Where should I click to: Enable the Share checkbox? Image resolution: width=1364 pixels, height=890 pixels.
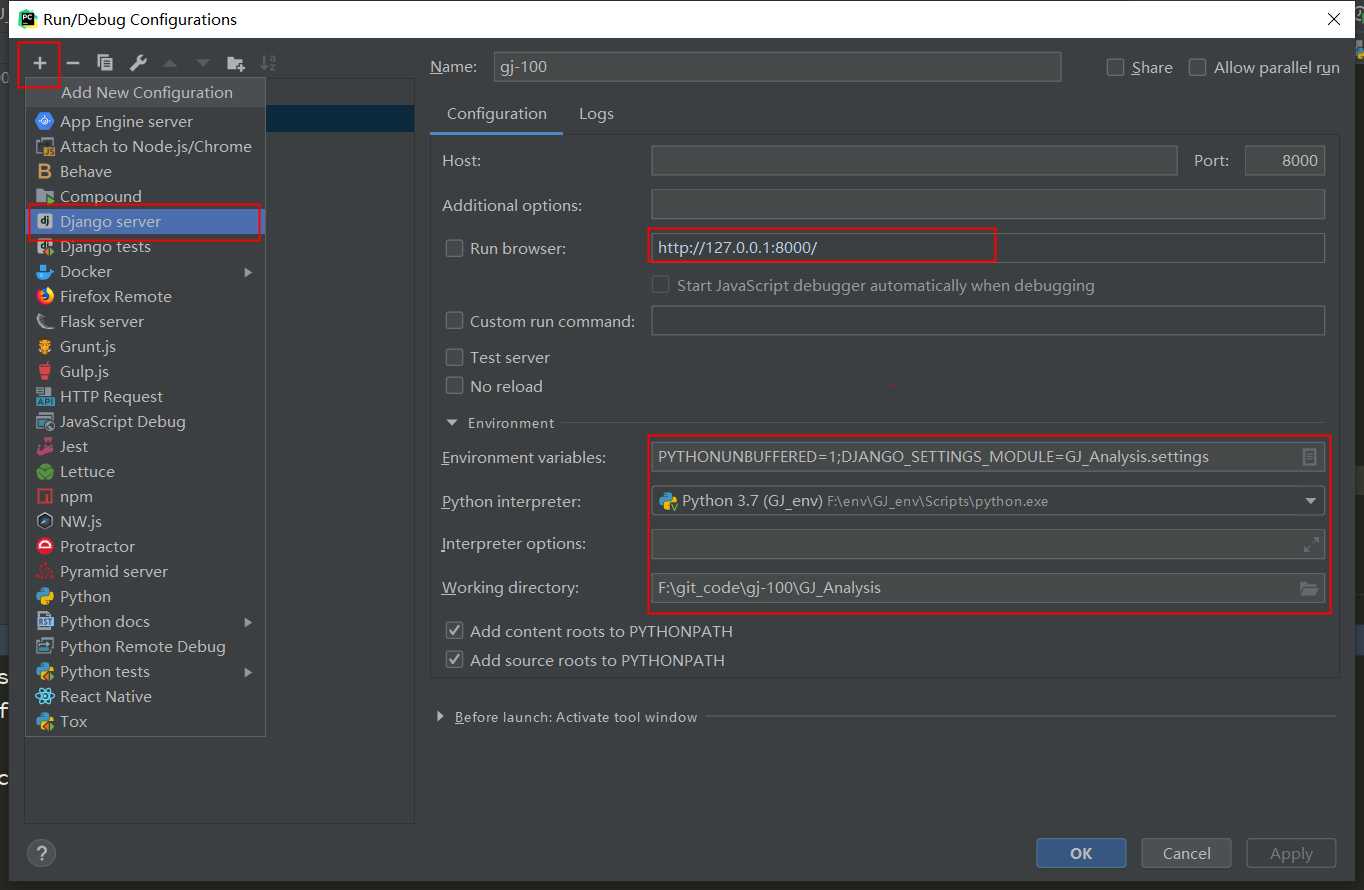point(1116,67)
